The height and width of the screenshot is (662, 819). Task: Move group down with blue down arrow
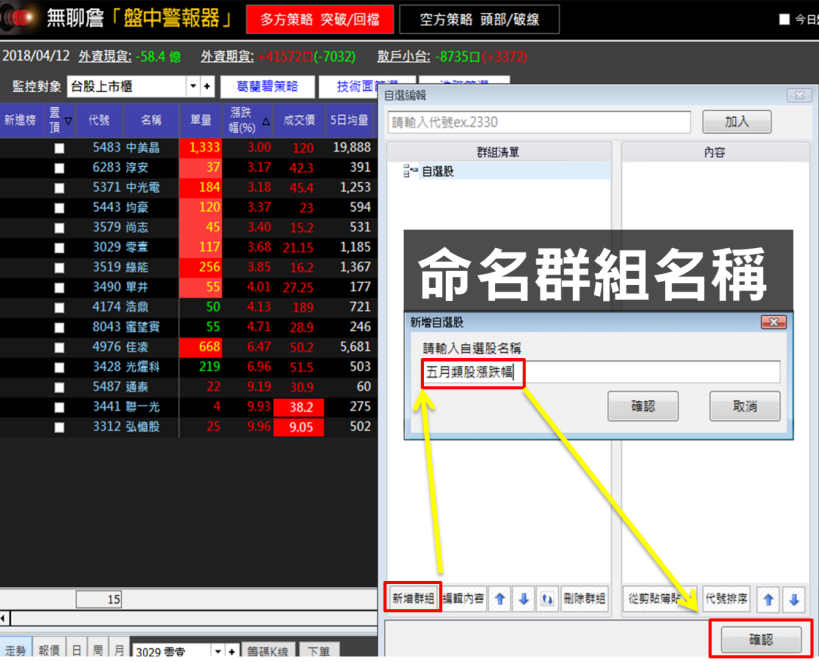(x=524, y=599)
